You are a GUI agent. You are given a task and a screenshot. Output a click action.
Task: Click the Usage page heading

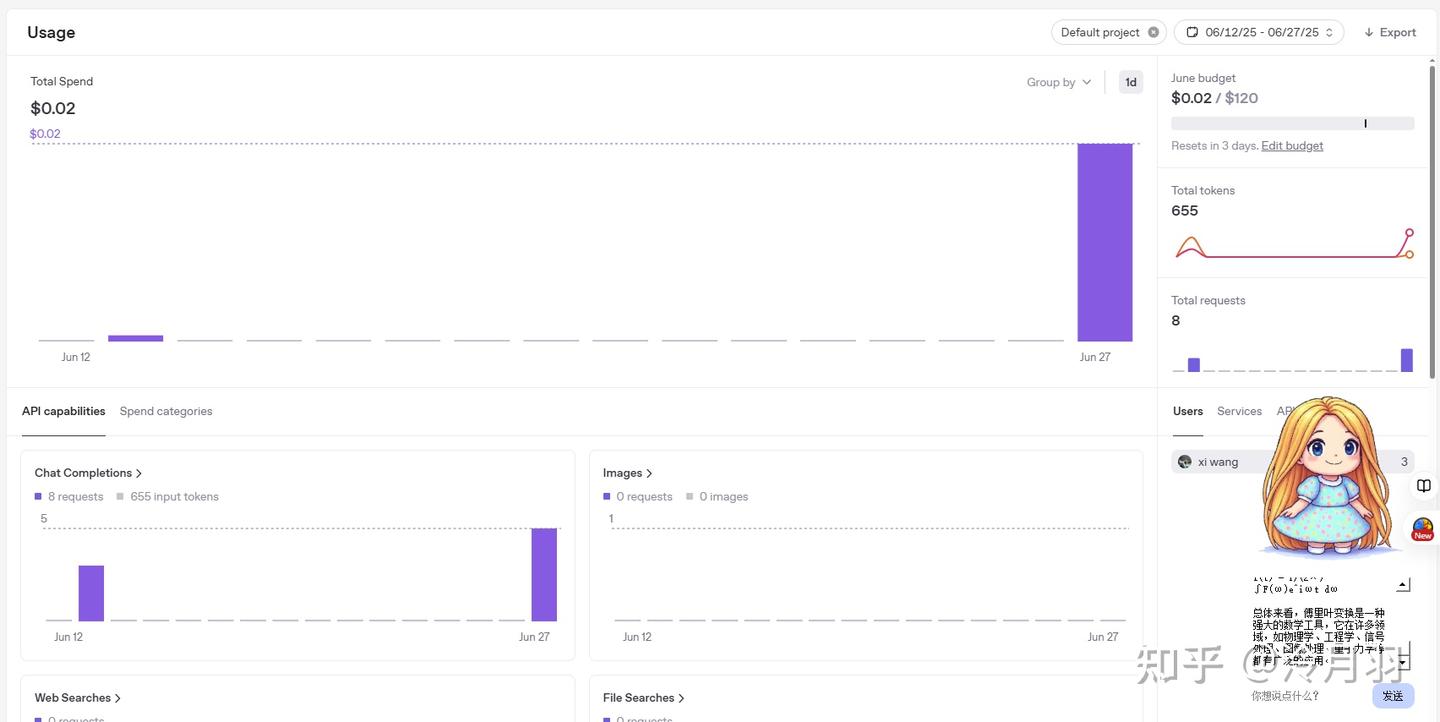click(x=51, y=32)
